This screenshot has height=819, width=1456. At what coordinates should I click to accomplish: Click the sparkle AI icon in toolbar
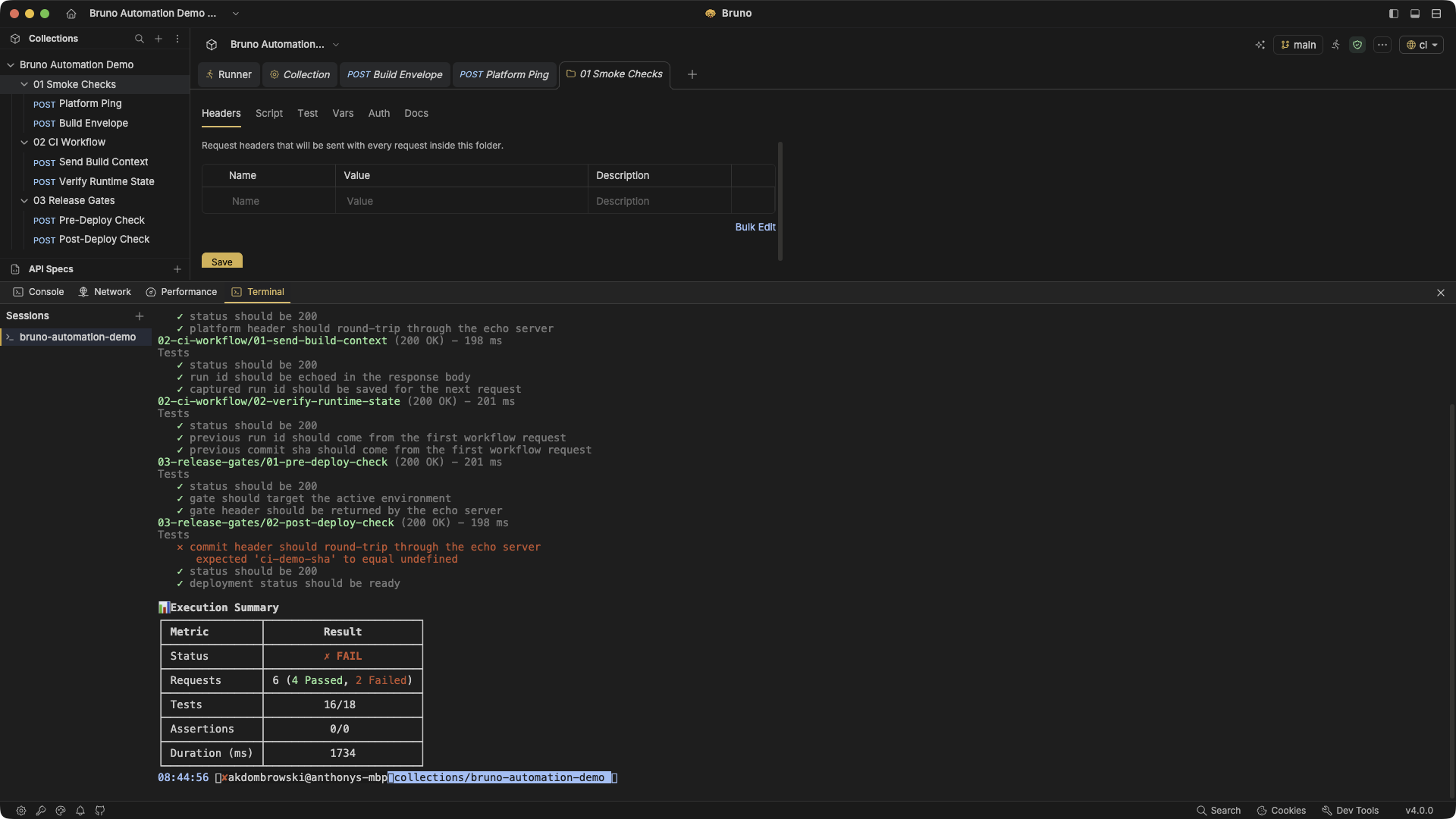pos(1260,45)
